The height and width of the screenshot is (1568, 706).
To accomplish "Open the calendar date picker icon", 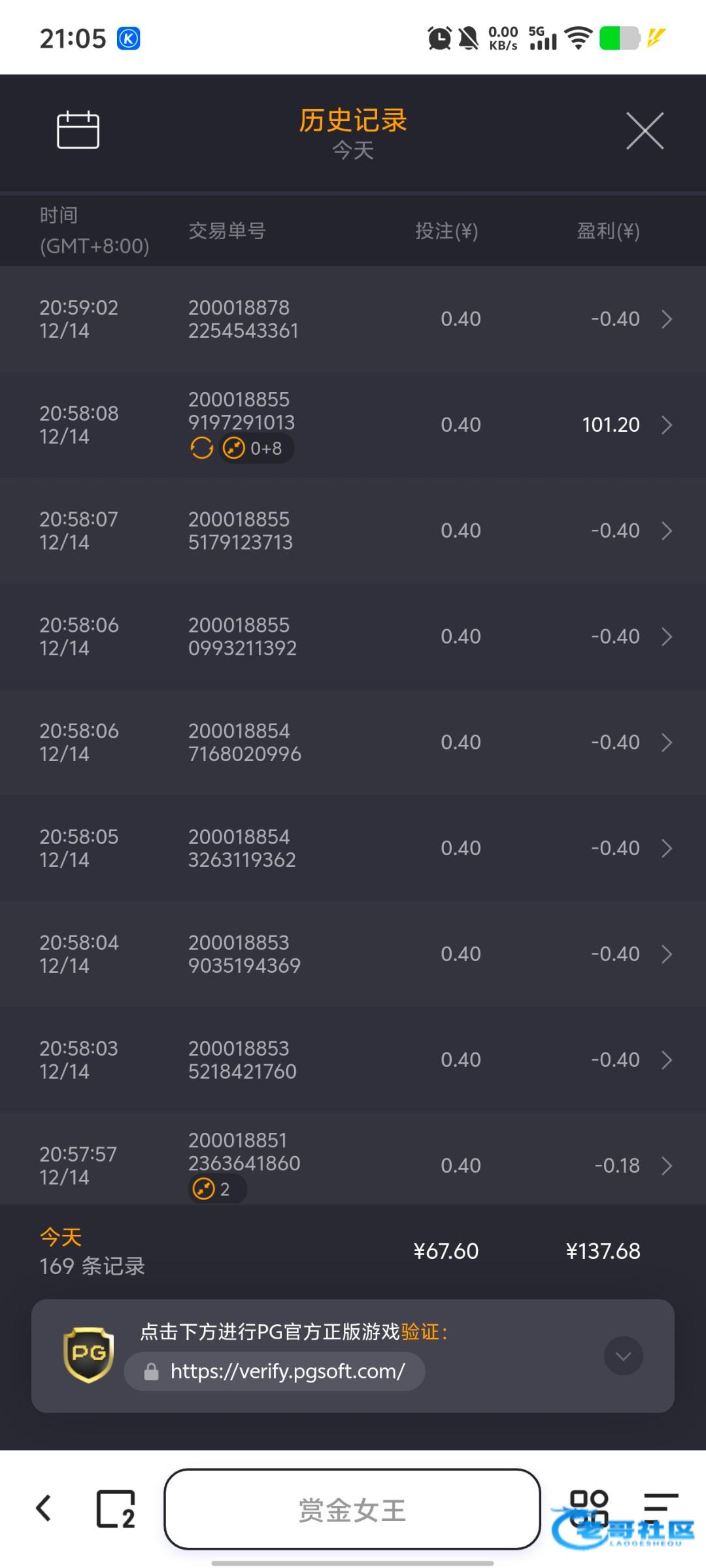I will click(x=78, y=130).
